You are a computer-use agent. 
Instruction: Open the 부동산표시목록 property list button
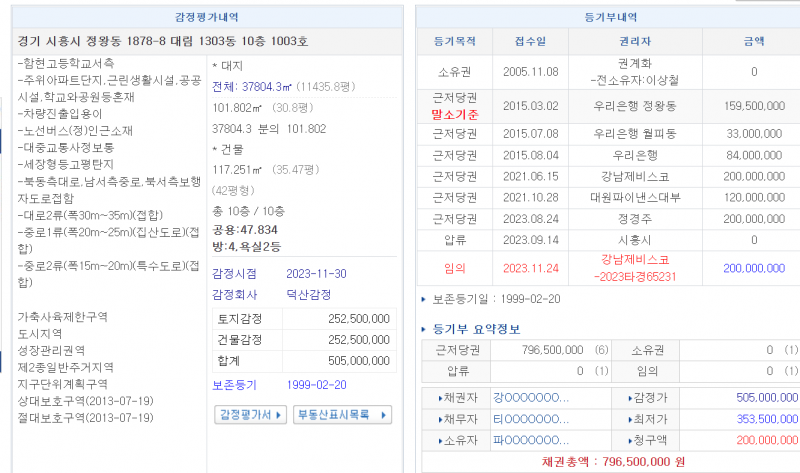coord(342,415)
